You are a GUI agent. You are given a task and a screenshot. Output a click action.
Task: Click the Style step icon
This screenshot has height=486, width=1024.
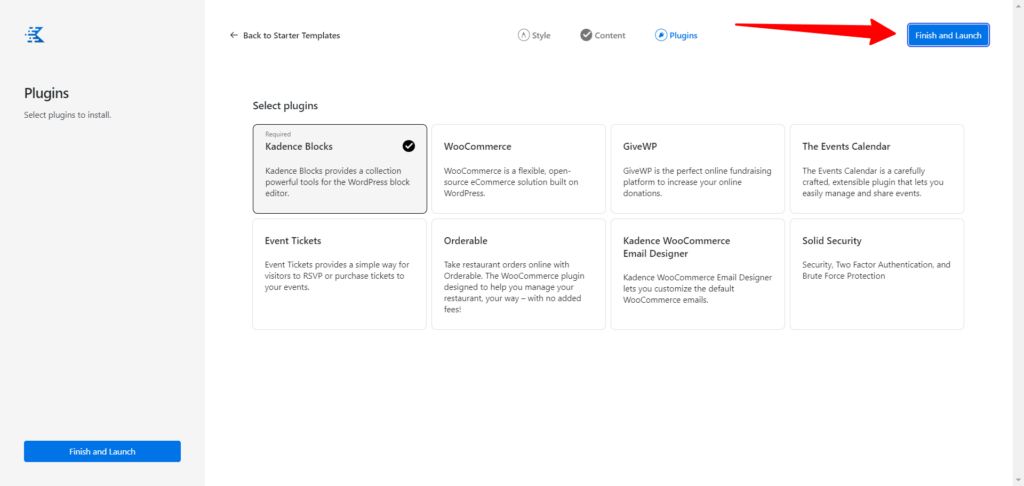(523, 35)
